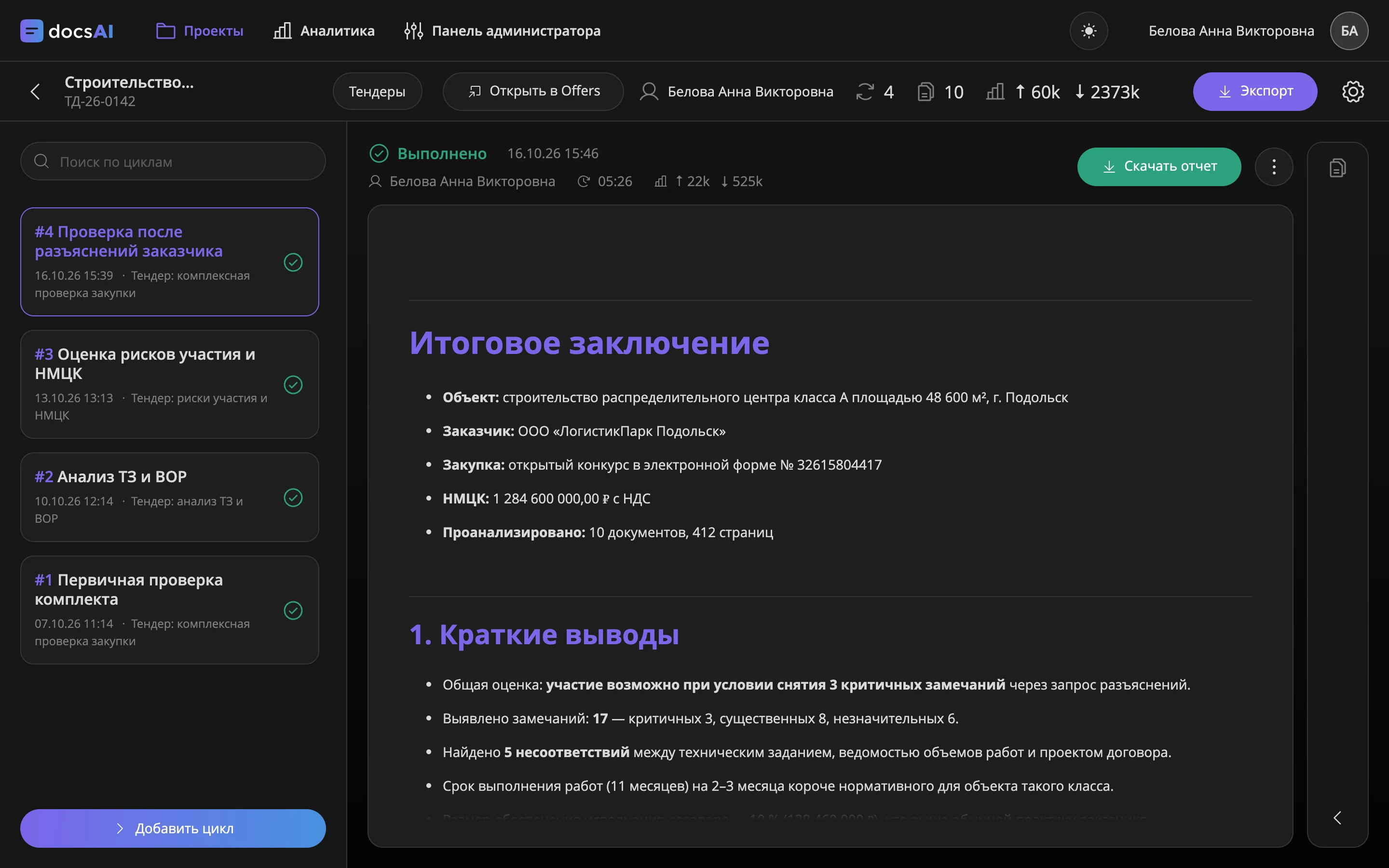Viewport: 1389px width, 868px height.
Task: Open Панель администратора
Action: tap(502, 31)
